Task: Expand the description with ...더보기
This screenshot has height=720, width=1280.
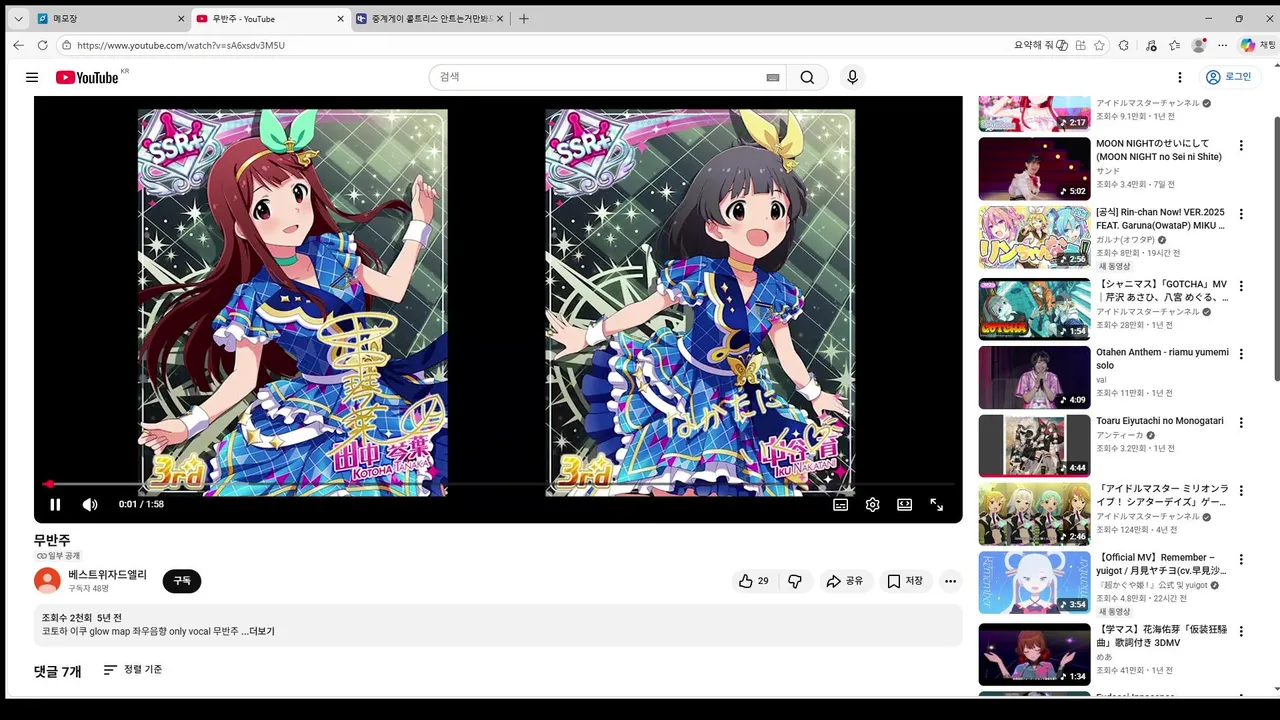Action: (258, 632)
